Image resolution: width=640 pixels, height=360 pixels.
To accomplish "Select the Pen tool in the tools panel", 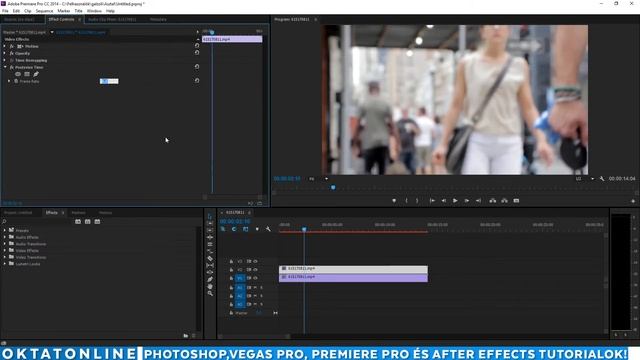I will coord(210,279).
